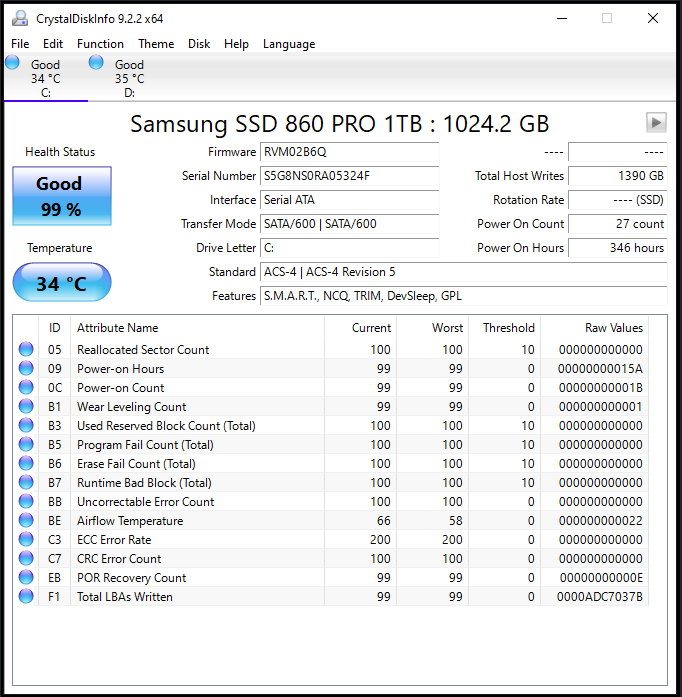Click status orb for Erase Fail Count
The image size is (682, 697).
pos(26,463)
